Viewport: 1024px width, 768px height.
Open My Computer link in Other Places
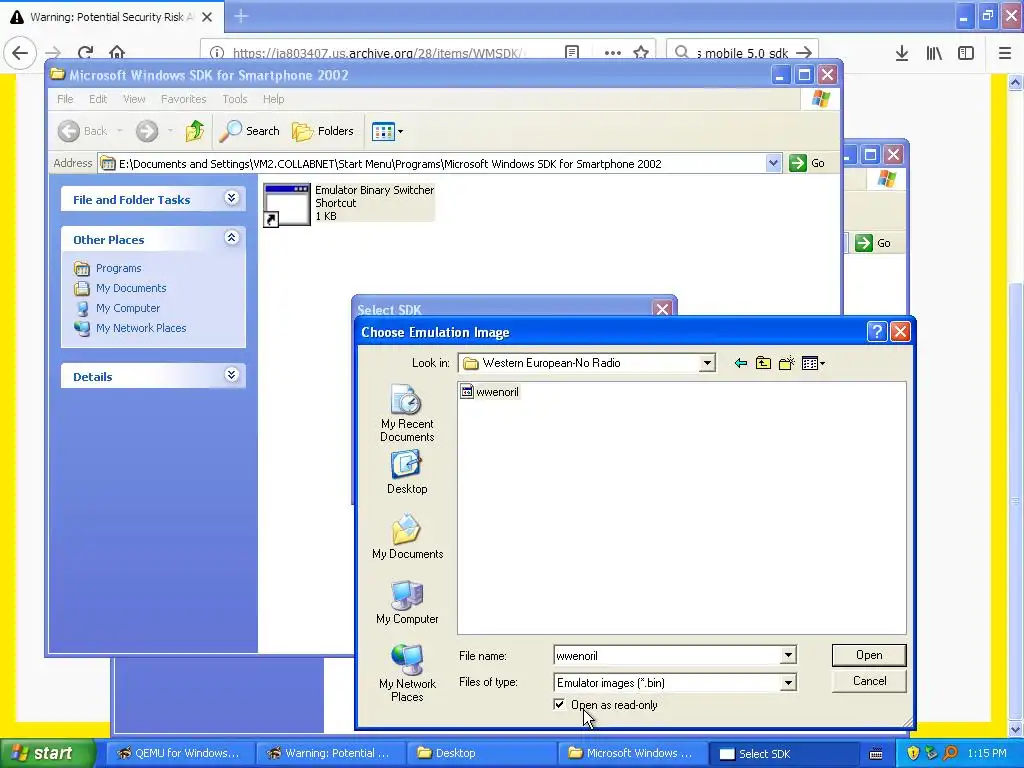coord(127,308)
